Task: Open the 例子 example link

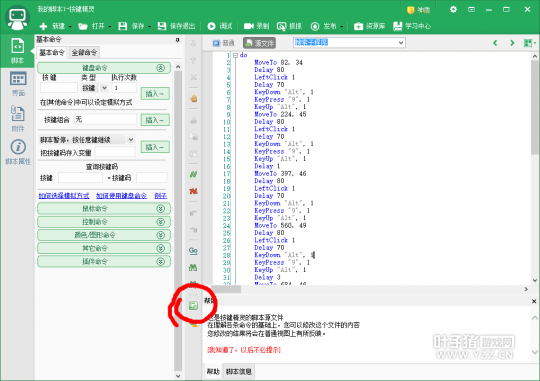Action: (160, 196)
